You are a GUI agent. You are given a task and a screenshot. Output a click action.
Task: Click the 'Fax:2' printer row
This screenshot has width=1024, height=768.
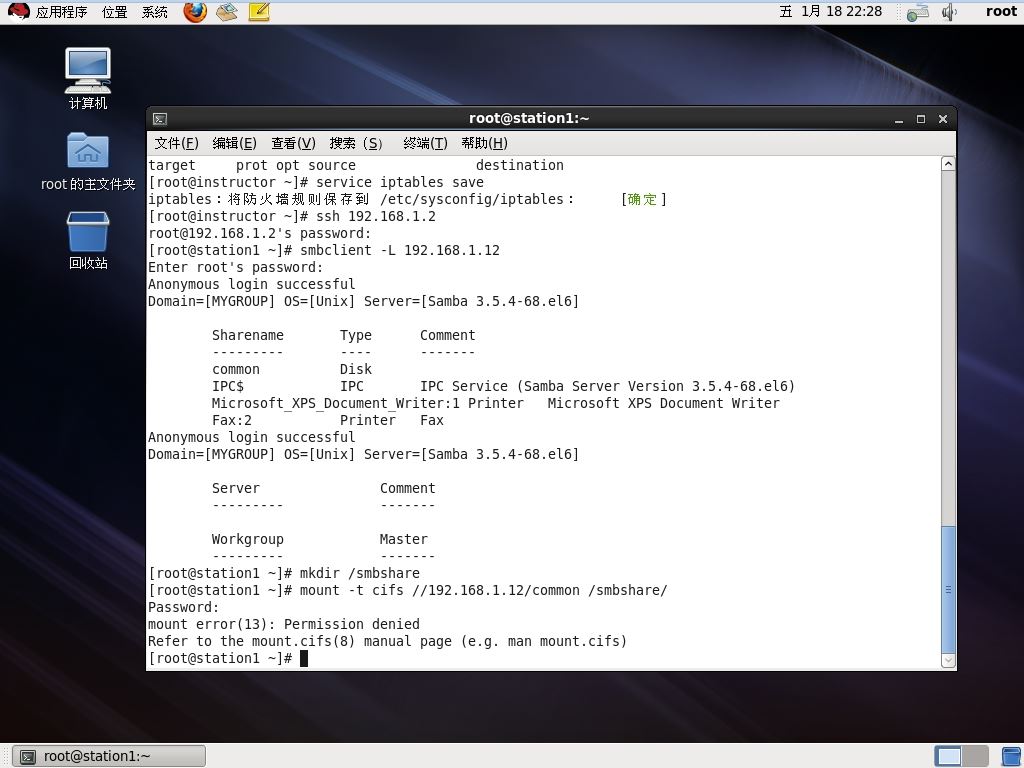point(328,421)
